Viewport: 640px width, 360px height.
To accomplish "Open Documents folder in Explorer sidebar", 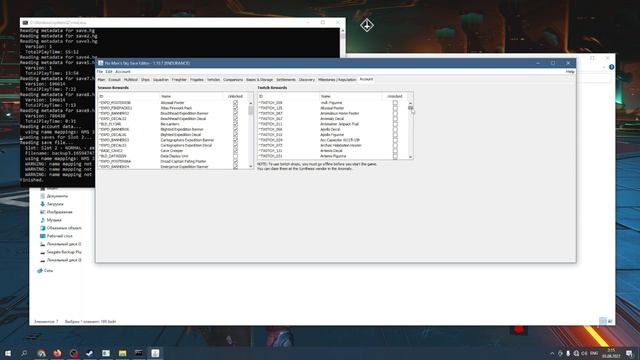I will click(x=57, y=196).
